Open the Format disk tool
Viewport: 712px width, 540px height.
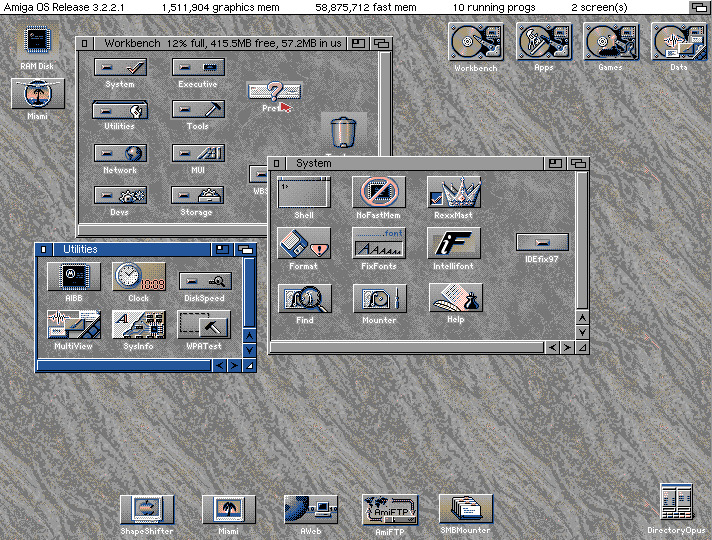click(304, 243)
